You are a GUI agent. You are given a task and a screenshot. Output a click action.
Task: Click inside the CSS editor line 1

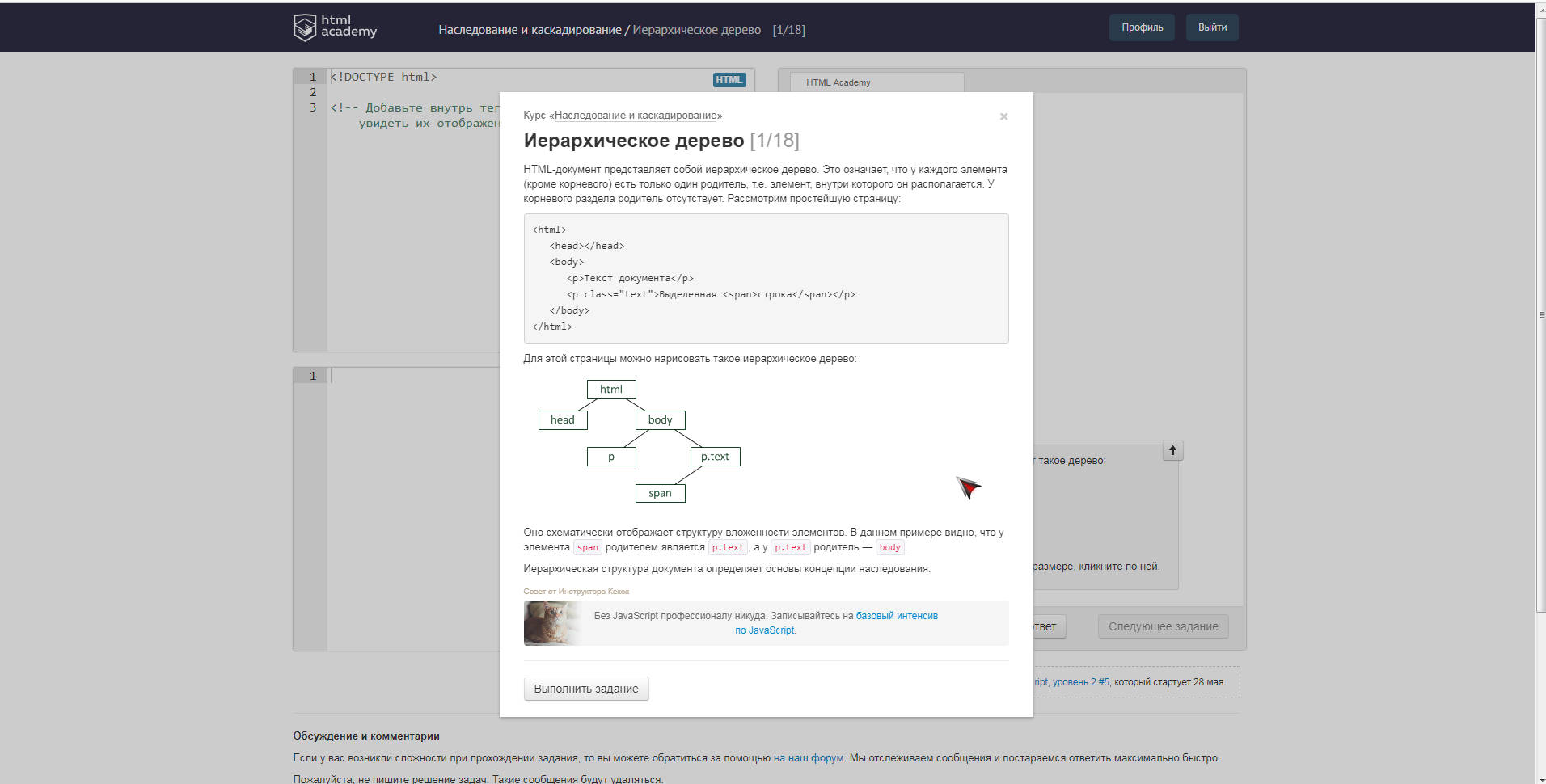click(x=416, y=376)
